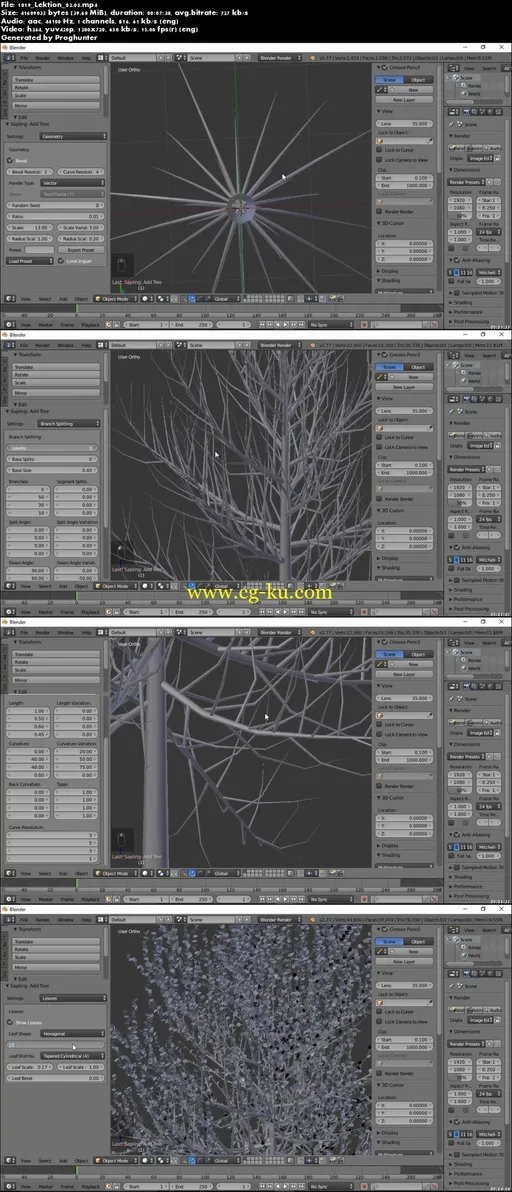Click Render image button in Leaves frame
This screenshot has width=512, height=1192.
tap(458, 1010)
